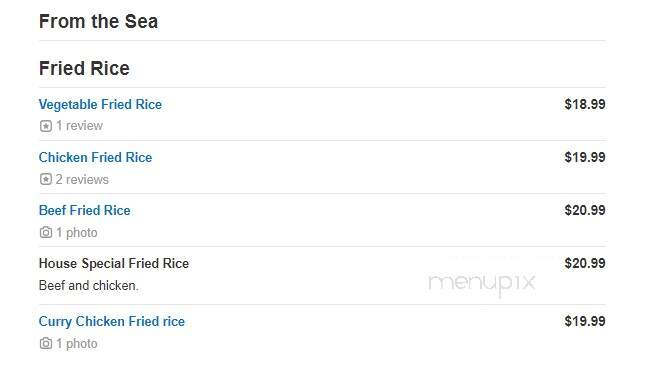This screenshot has width=661, height=365.
Task: Open the Chicken Fried Rice link
Action: point(95,158)
